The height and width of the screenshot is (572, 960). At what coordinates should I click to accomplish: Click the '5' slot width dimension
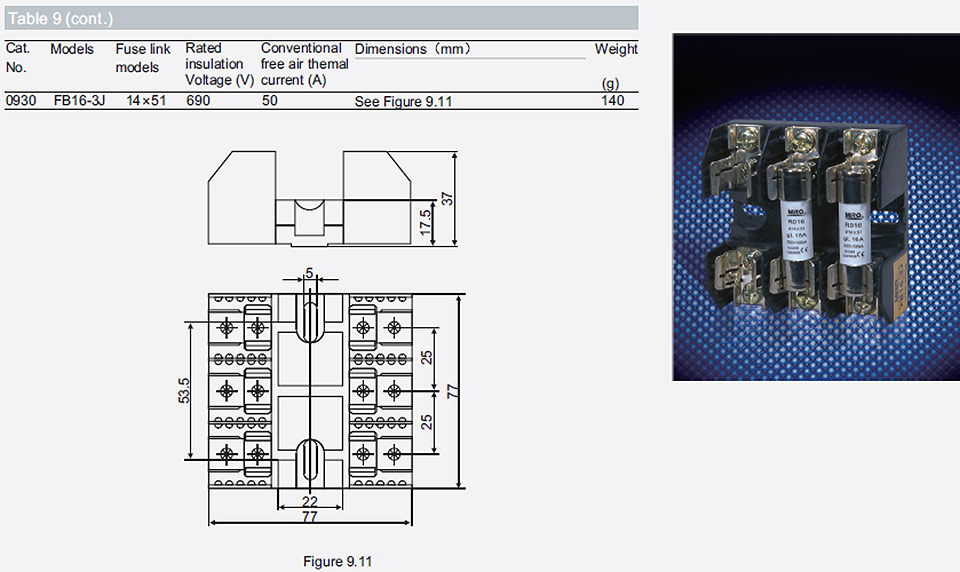coord(309,273)
